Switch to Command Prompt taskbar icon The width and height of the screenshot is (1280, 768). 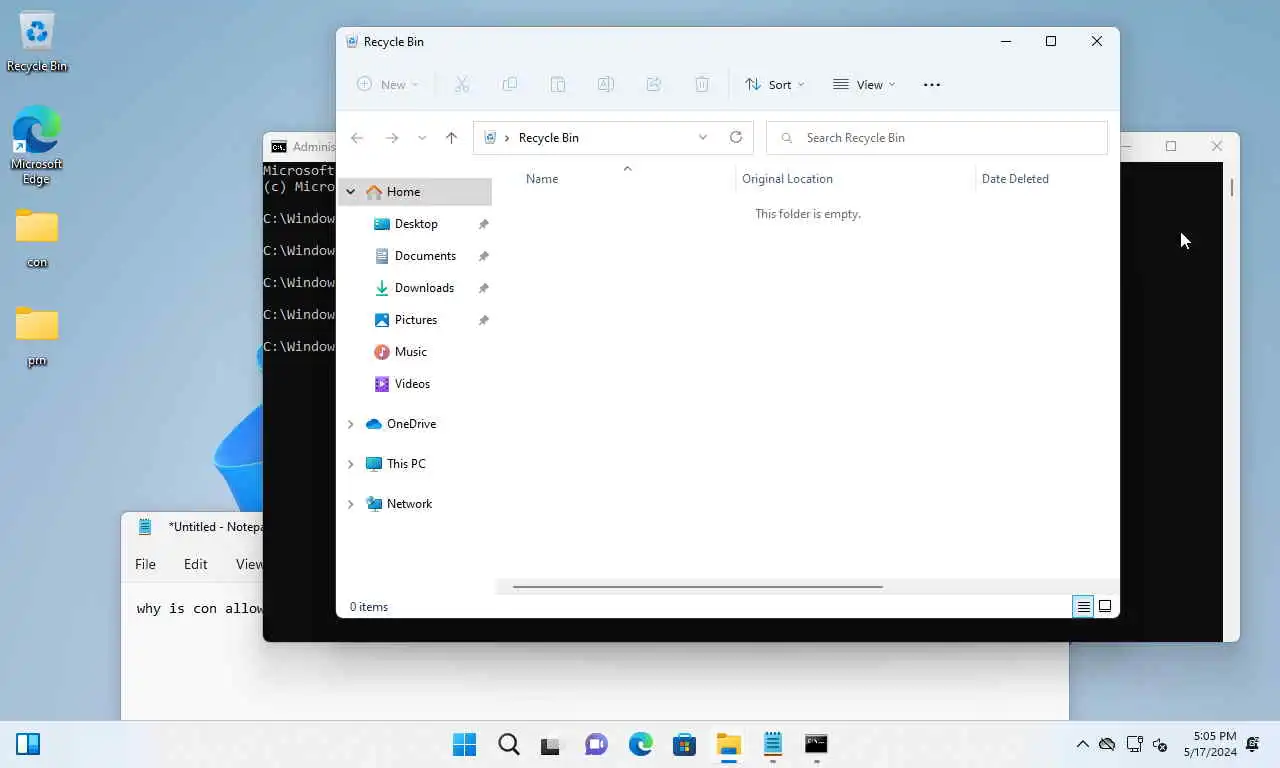tap(816, 744)
